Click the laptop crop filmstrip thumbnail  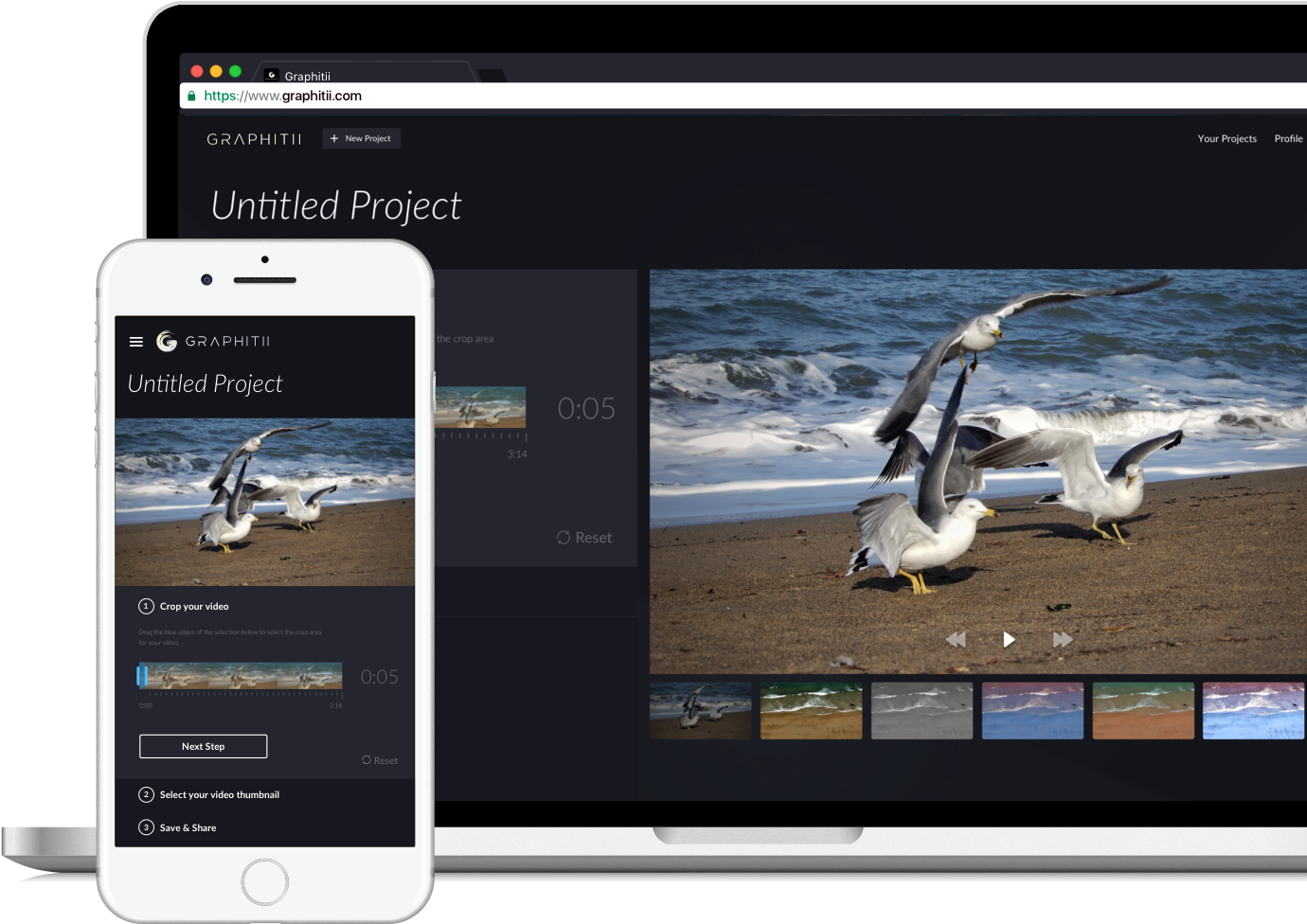coord(480,407)
